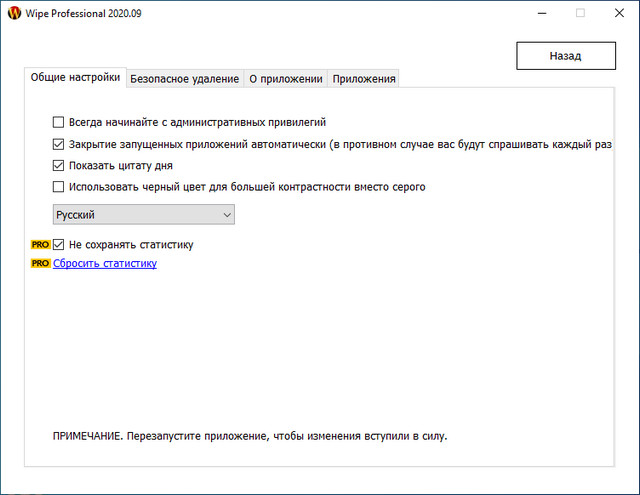640x495 pixels.
Task: Click the Wipe app icon in title bar
Action: (x=12, y=13)
